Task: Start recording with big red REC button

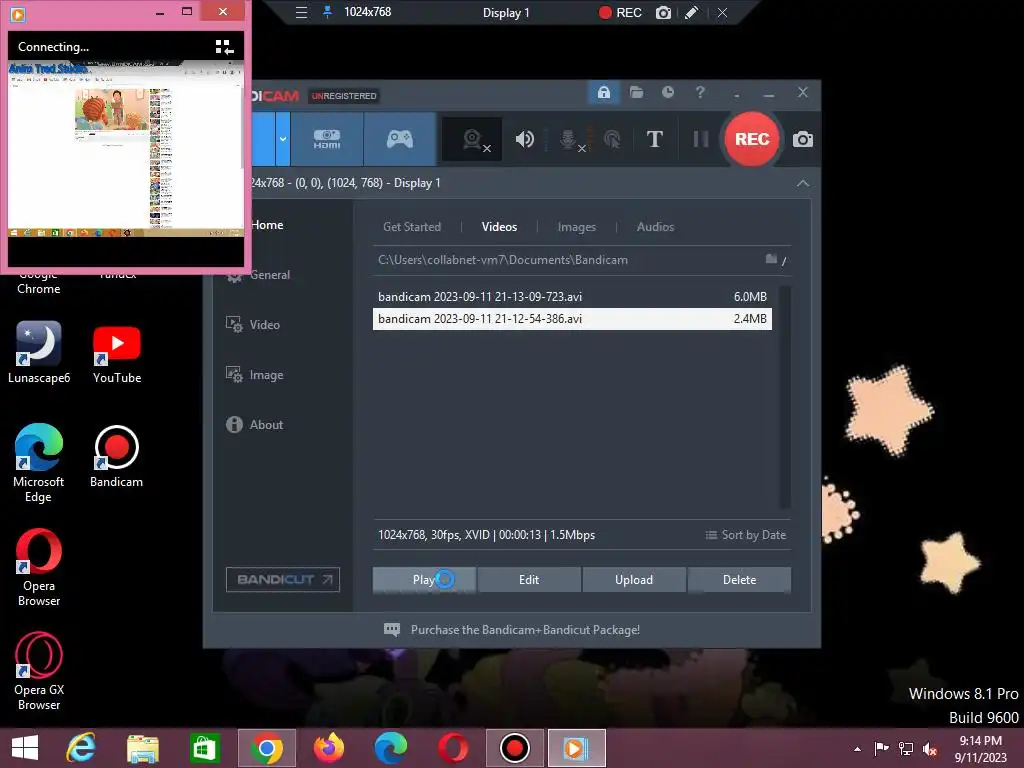Action: point(752,139)
